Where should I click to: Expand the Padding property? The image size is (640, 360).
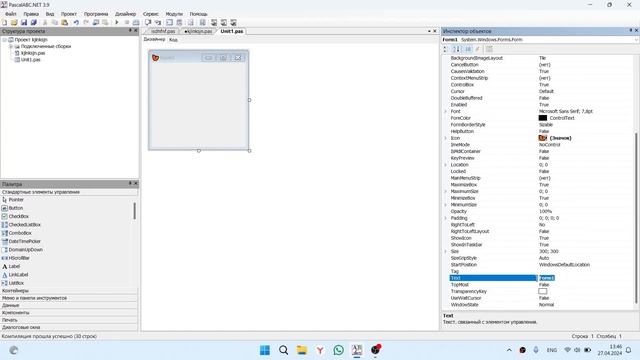point(445,218)
